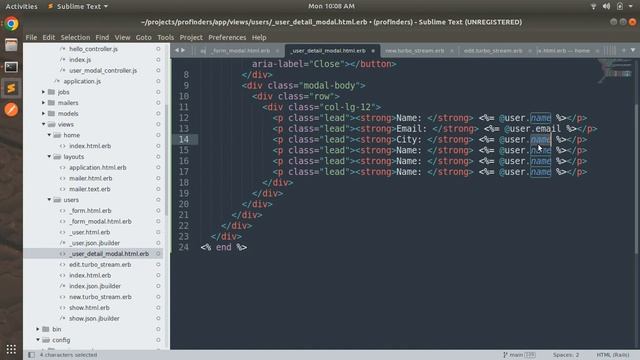
Task: Click '@user.email' on line 13
Action: (532, 129)
